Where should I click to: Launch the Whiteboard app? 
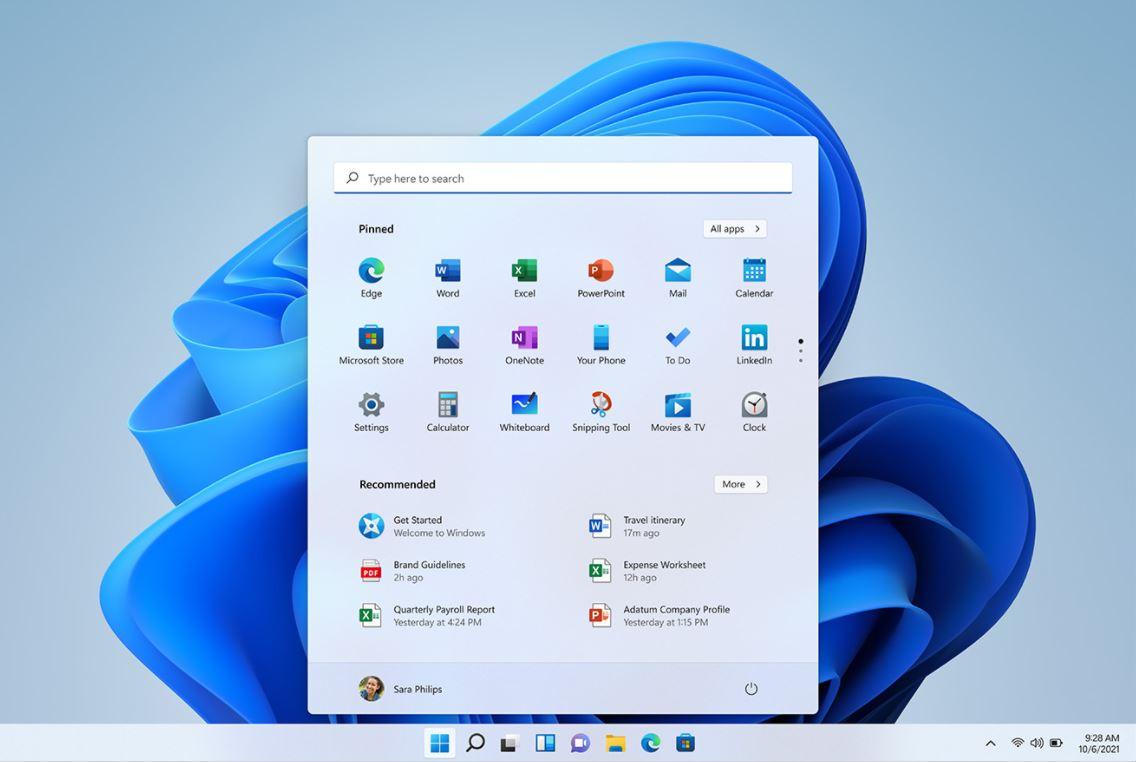coord(524,406)
